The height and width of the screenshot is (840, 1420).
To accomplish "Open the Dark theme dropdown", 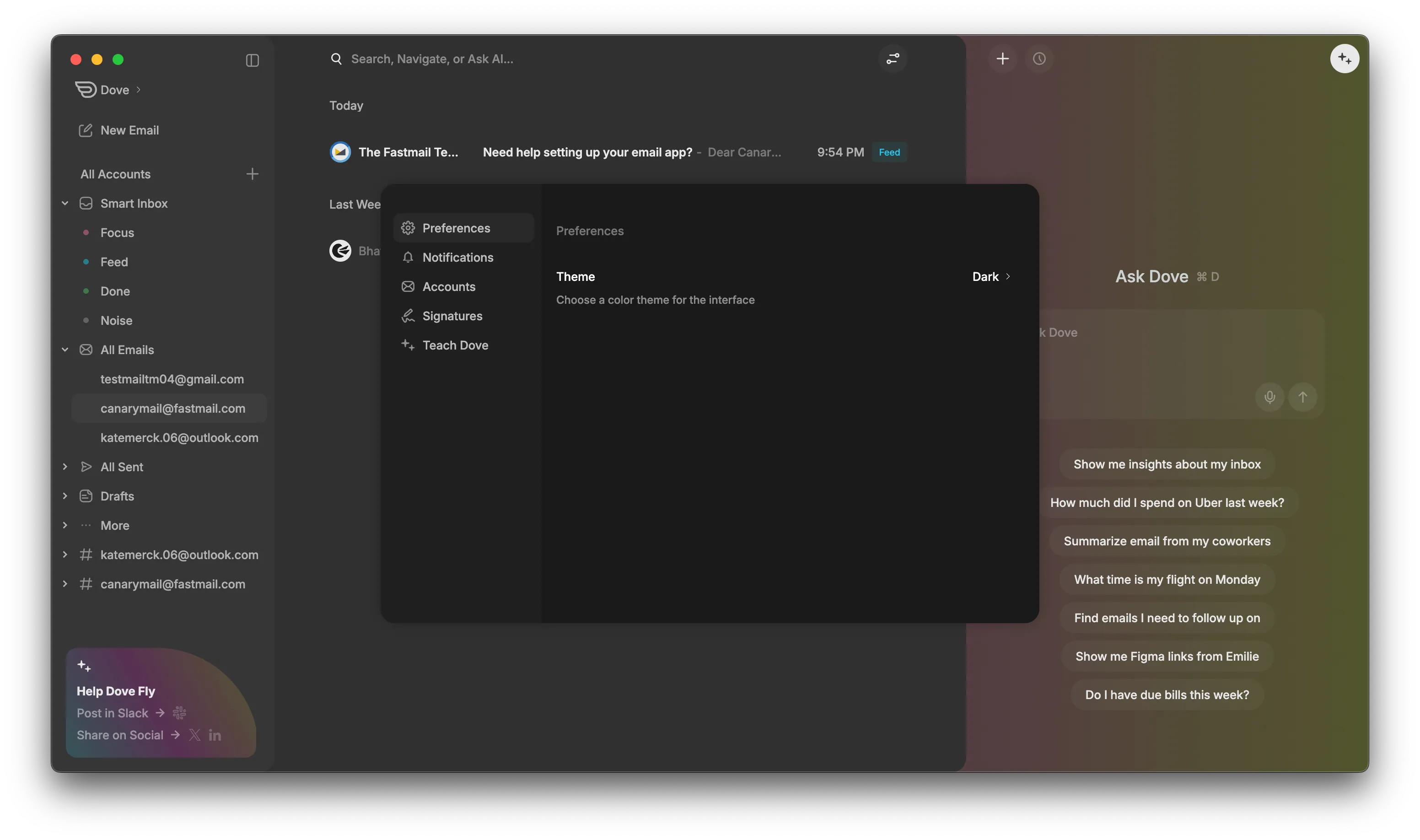I will point(991,277).
